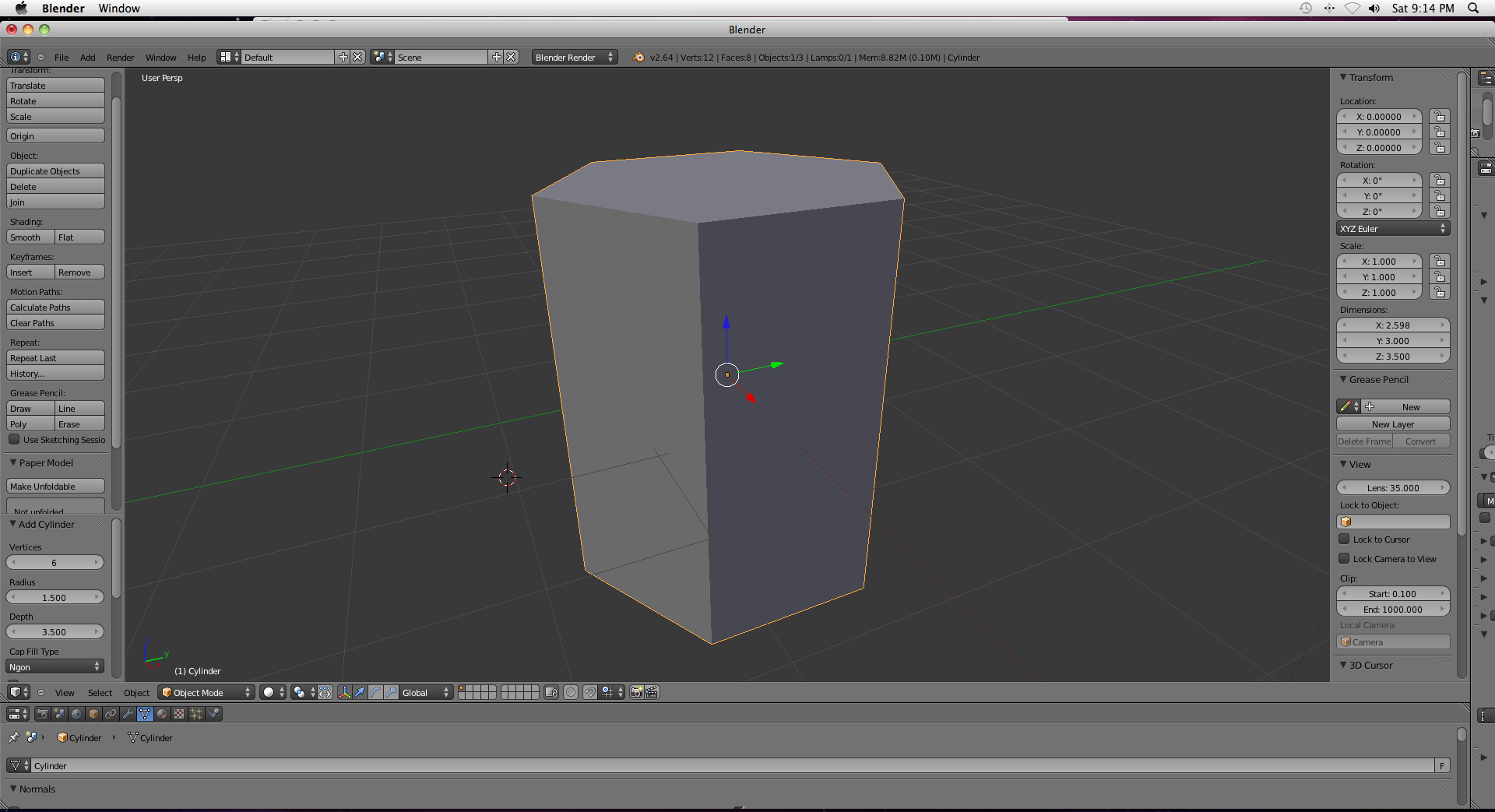Open the Physics tab icon
Image resolution: width=1495 pixels, height=812 pixels.
point(214,714)
